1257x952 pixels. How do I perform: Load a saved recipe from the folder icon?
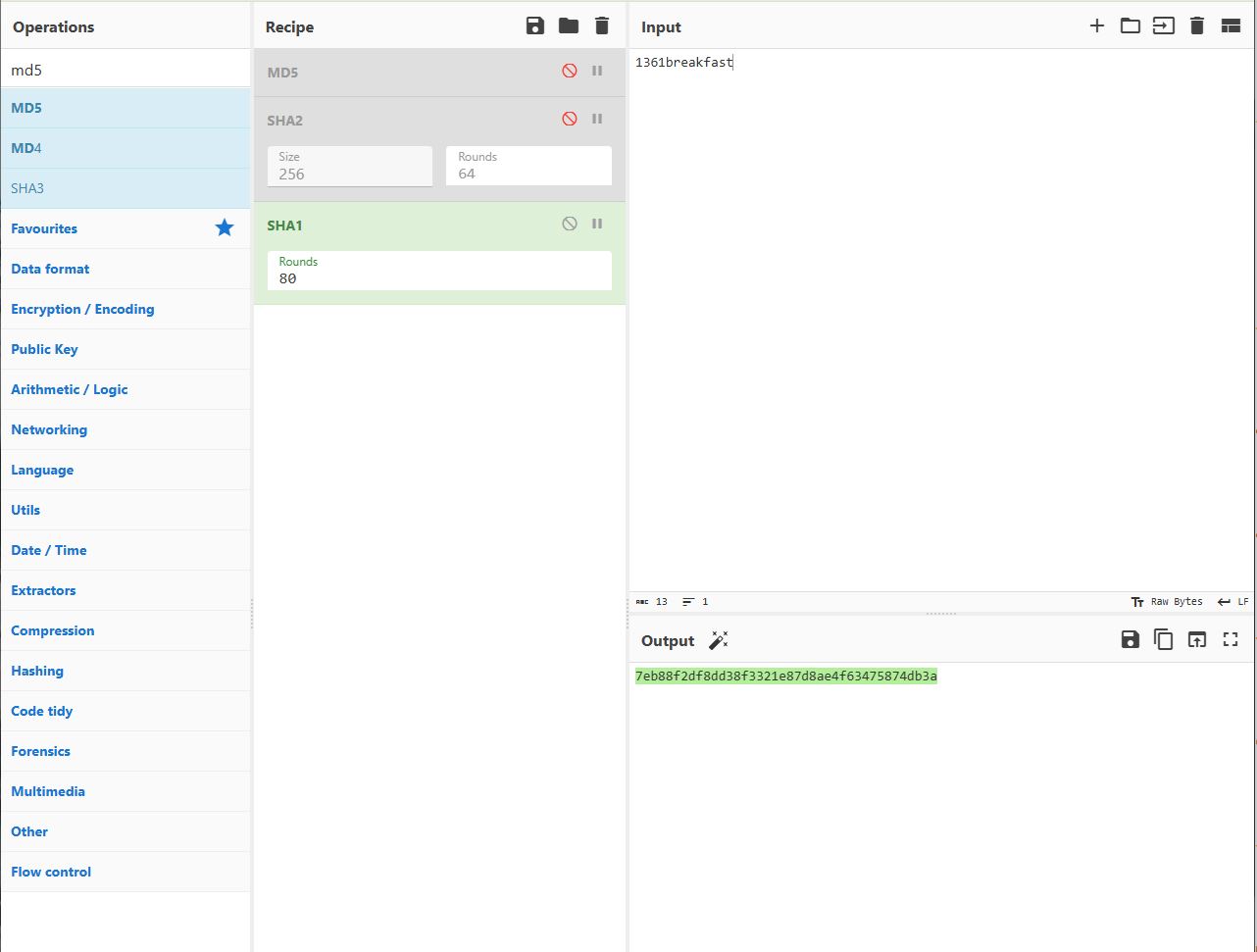(569, 25)
